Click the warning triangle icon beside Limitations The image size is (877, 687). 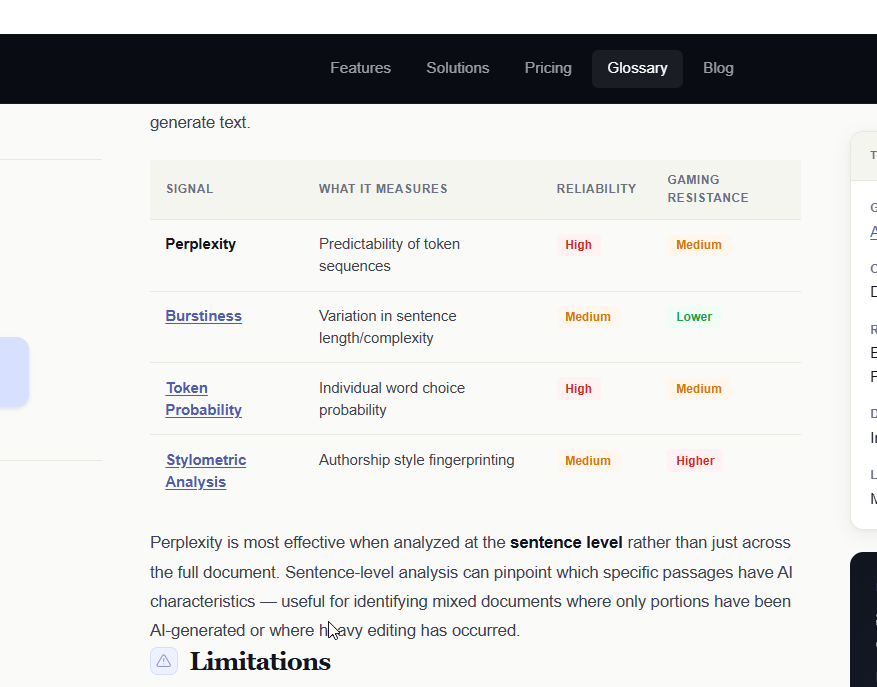click(164, 661)
